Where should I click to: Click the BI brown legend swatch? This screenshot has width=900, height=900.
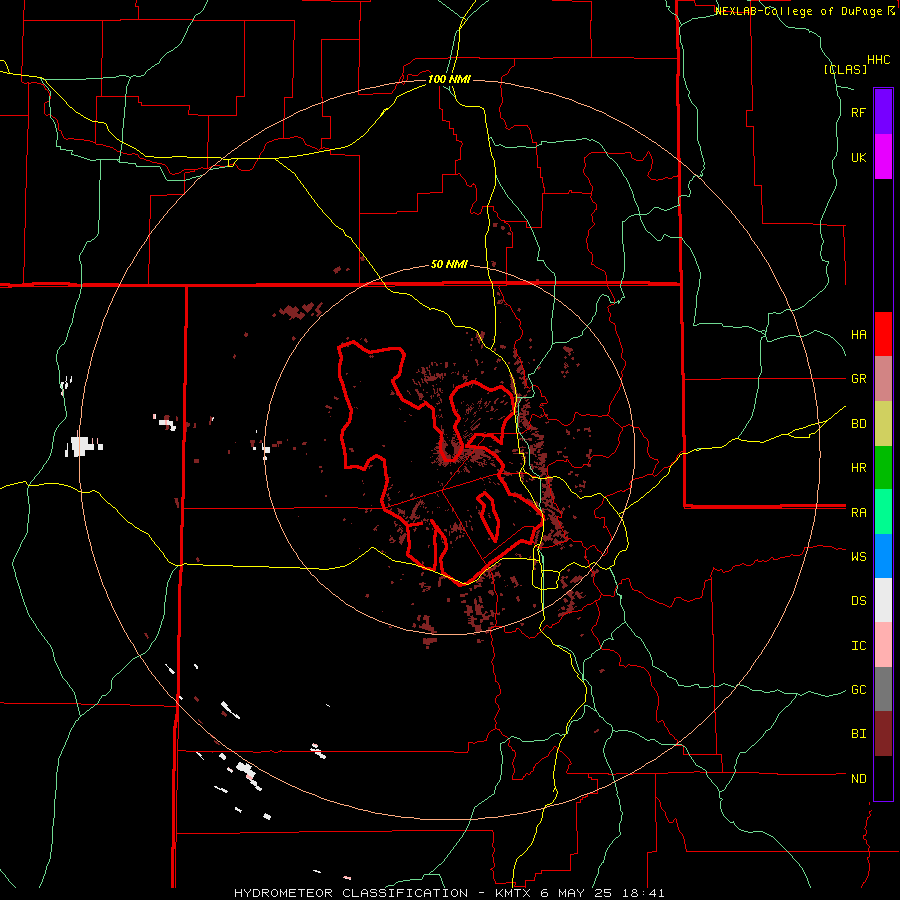pos(883,734)
